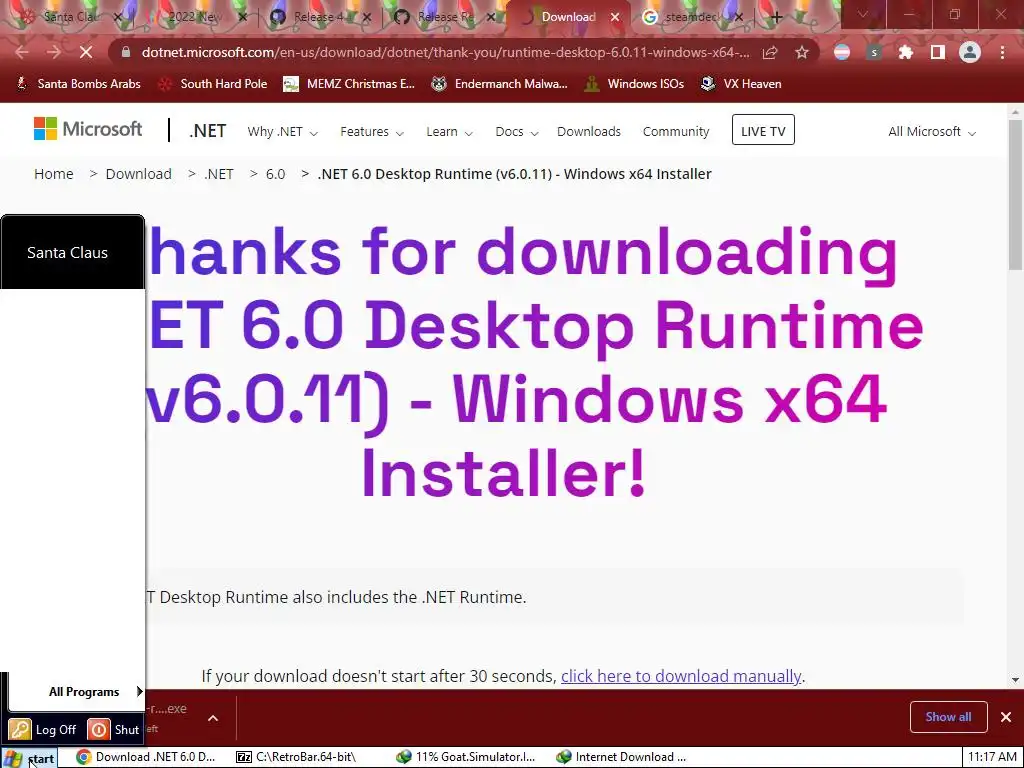The height and width of the screenshot is (768, 1024).
Task: Click the start button
Action: pyautogui.click(x=30, y=758)
